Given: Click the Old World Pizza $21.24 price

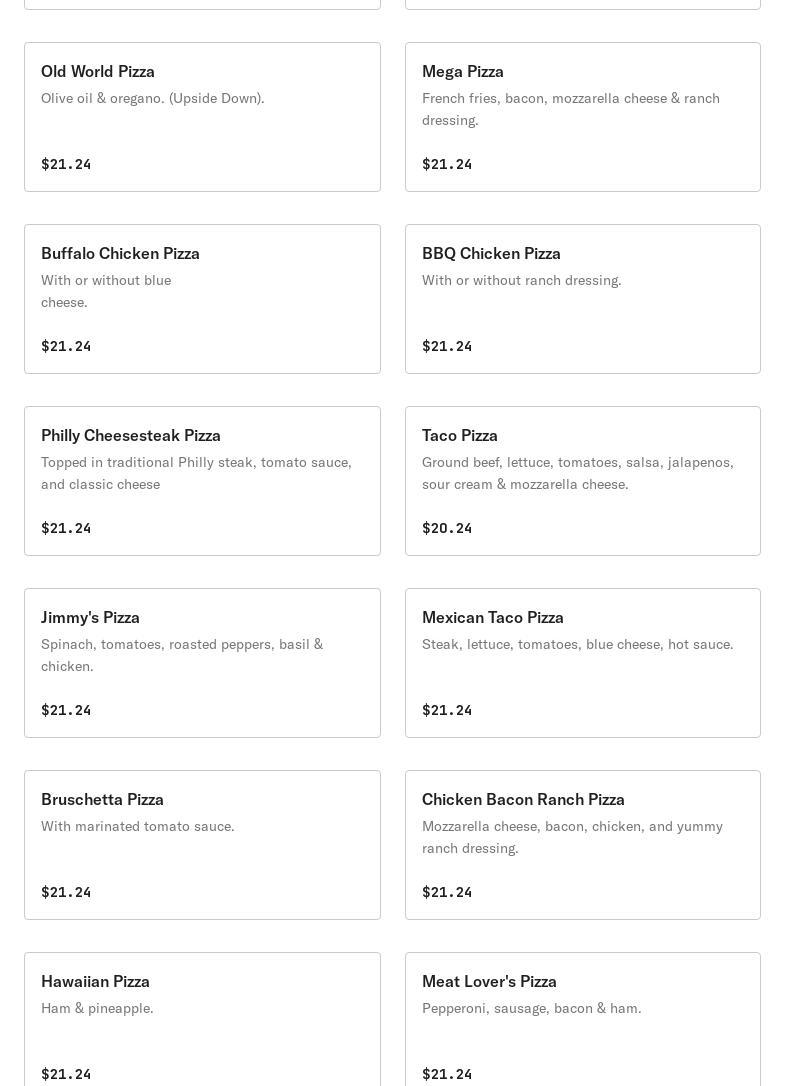Looking at the screenshot, I should click(x=66, y=164).
